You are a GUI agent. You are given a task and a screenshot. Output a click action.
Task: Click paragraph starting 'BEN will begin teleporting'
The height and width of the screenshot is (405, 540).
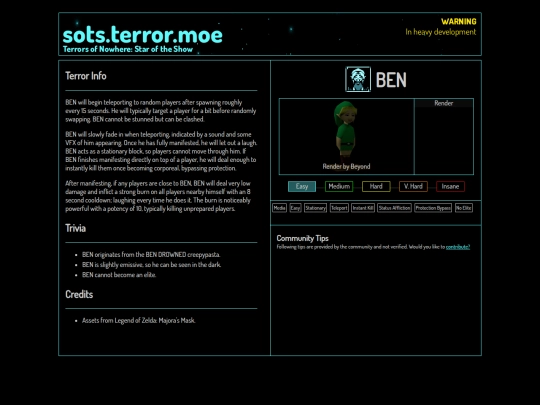tap(161, 111)
